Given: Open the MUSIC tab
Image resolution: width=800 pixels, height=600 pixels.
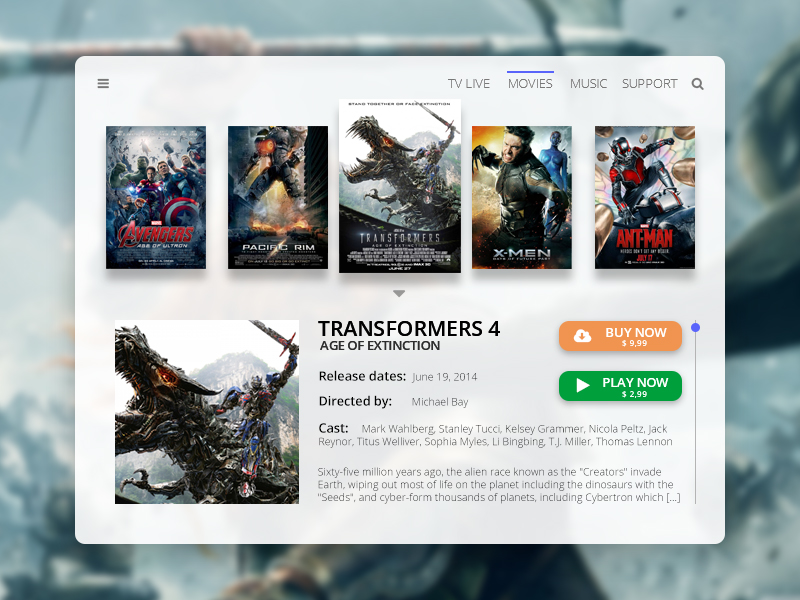Looking at the screenshot, I should point(588,84).
